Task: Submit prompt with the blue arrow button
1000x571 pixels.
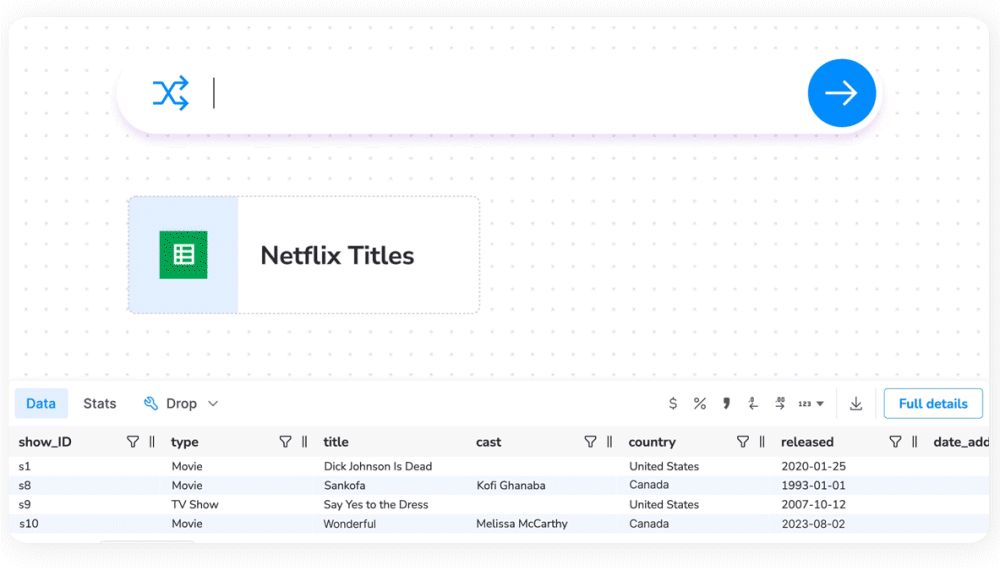Action: click(x=842, y=93)
